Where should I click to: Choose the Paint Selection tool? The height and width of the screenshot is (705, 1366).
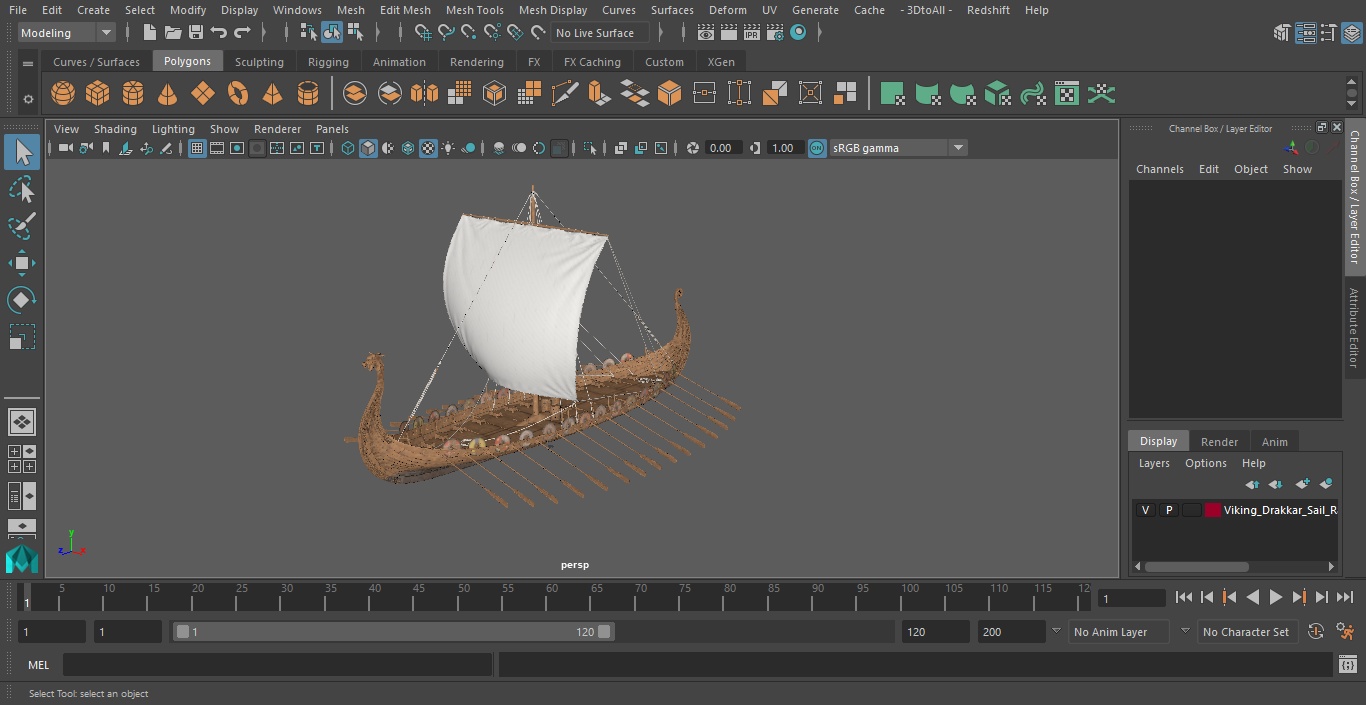(x=21, y=226)
